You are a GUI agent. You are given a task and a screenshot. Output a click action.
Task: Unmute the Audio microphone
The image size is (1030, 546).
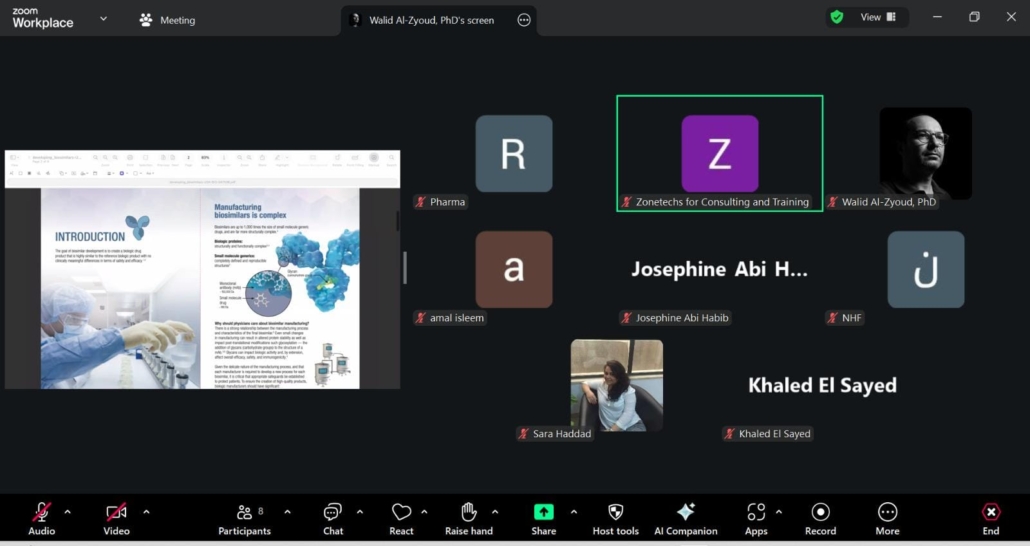[x=41, y=518]
